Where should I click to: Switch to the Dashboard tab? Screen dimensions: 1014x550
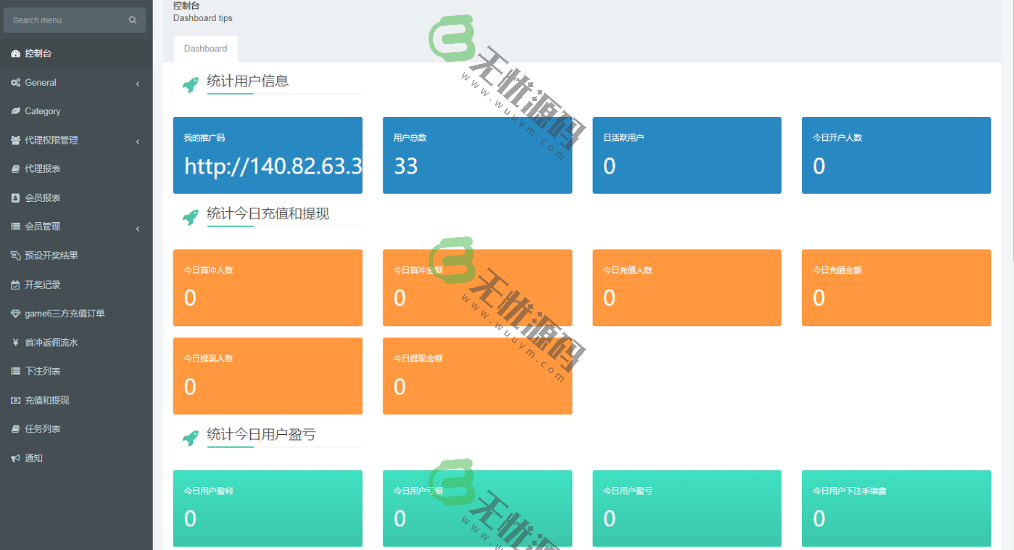pos(205,49)
